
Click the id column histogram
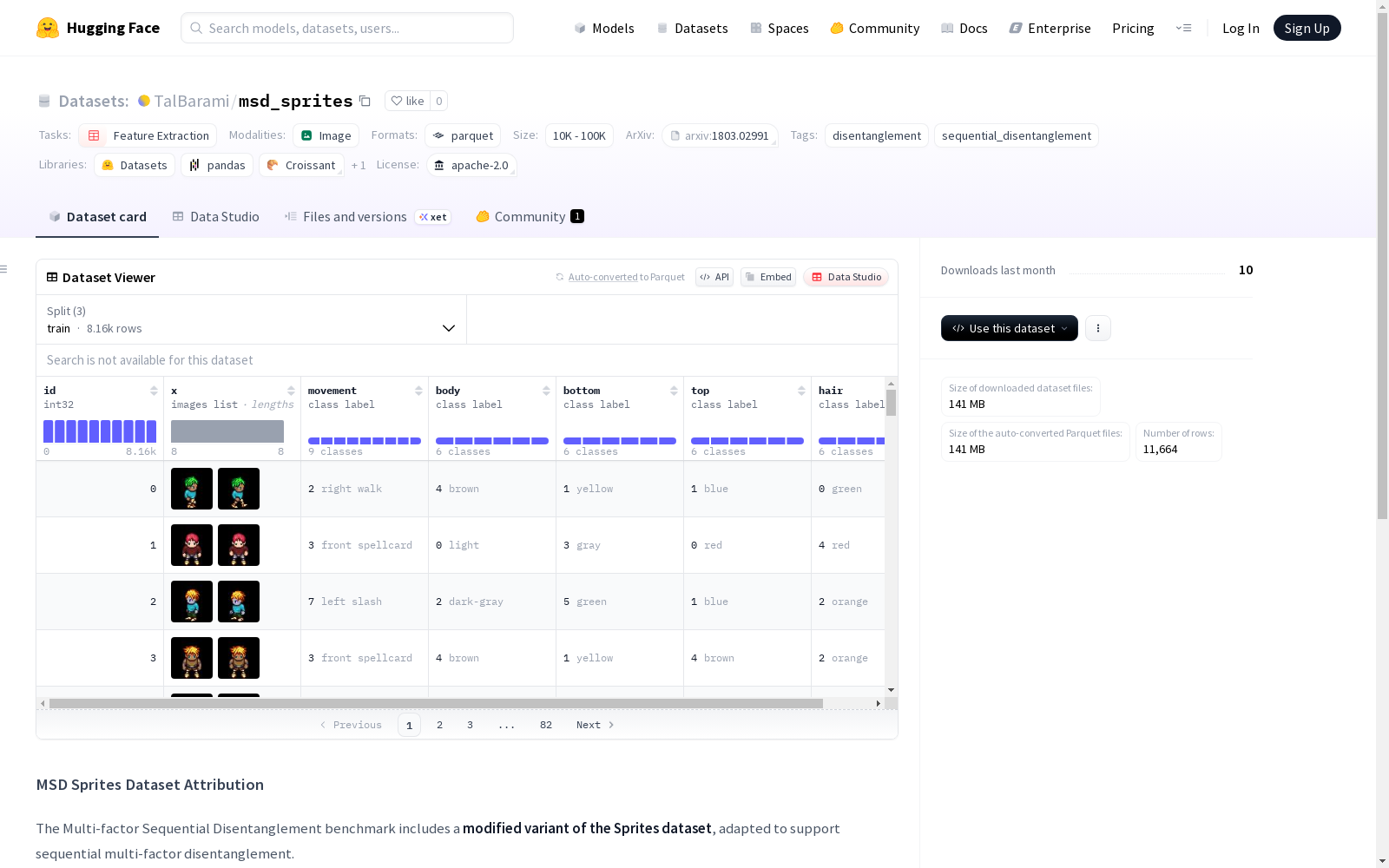click(100, 431)
